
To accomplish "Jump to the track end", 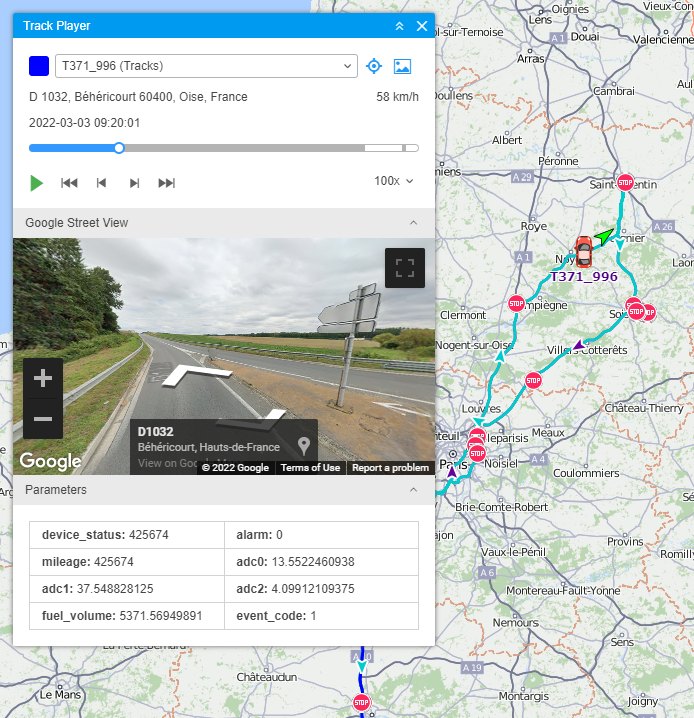I will (167, 183).
